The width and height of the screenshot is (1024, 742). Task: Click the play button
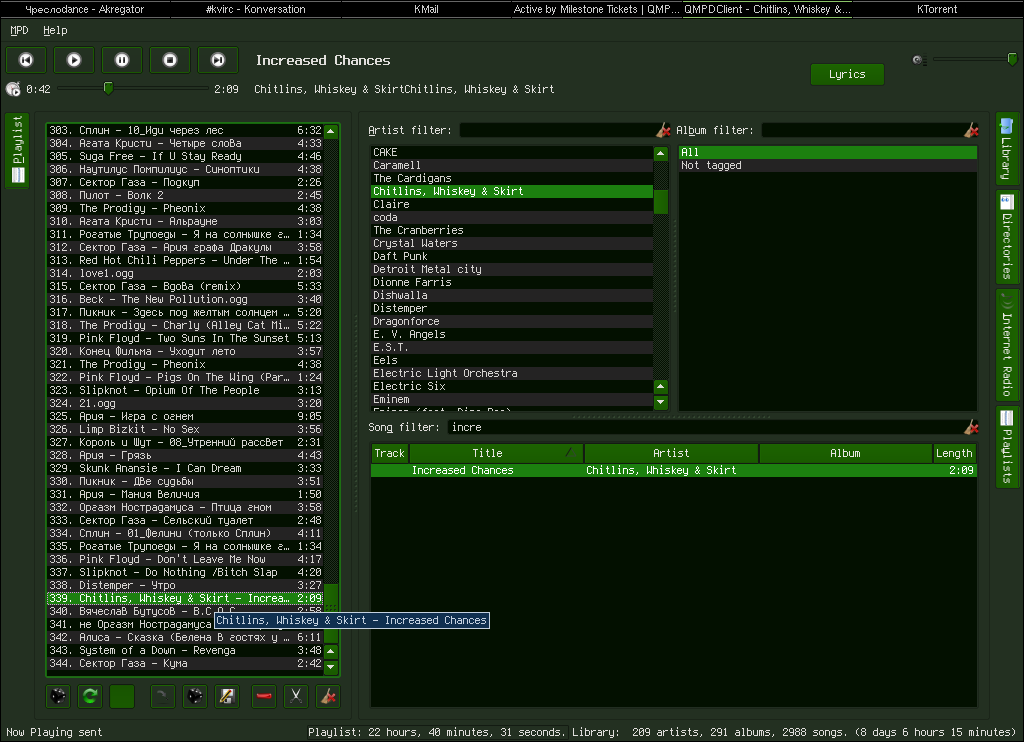point(74,60)
